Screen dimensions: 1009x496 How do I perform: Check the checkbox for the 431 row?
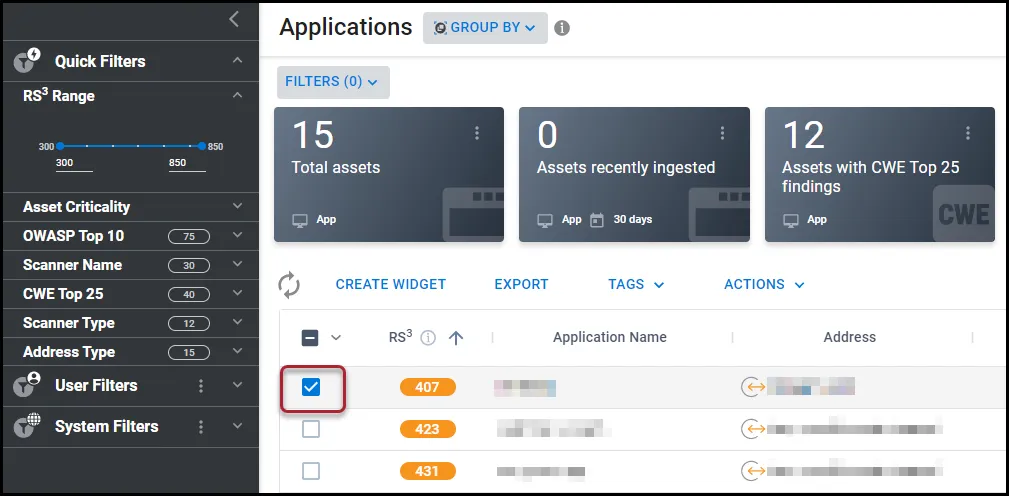pos(311,471)
